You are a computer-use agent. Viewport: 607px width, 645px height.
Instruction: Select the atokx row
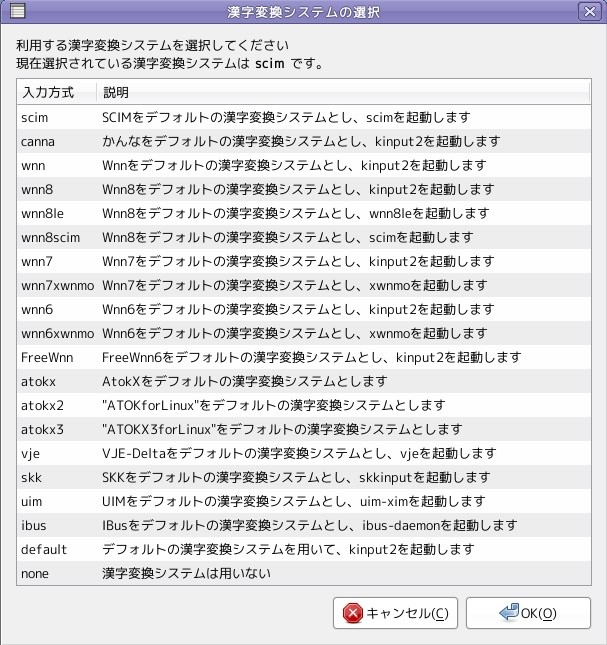(x=304, y=381)
